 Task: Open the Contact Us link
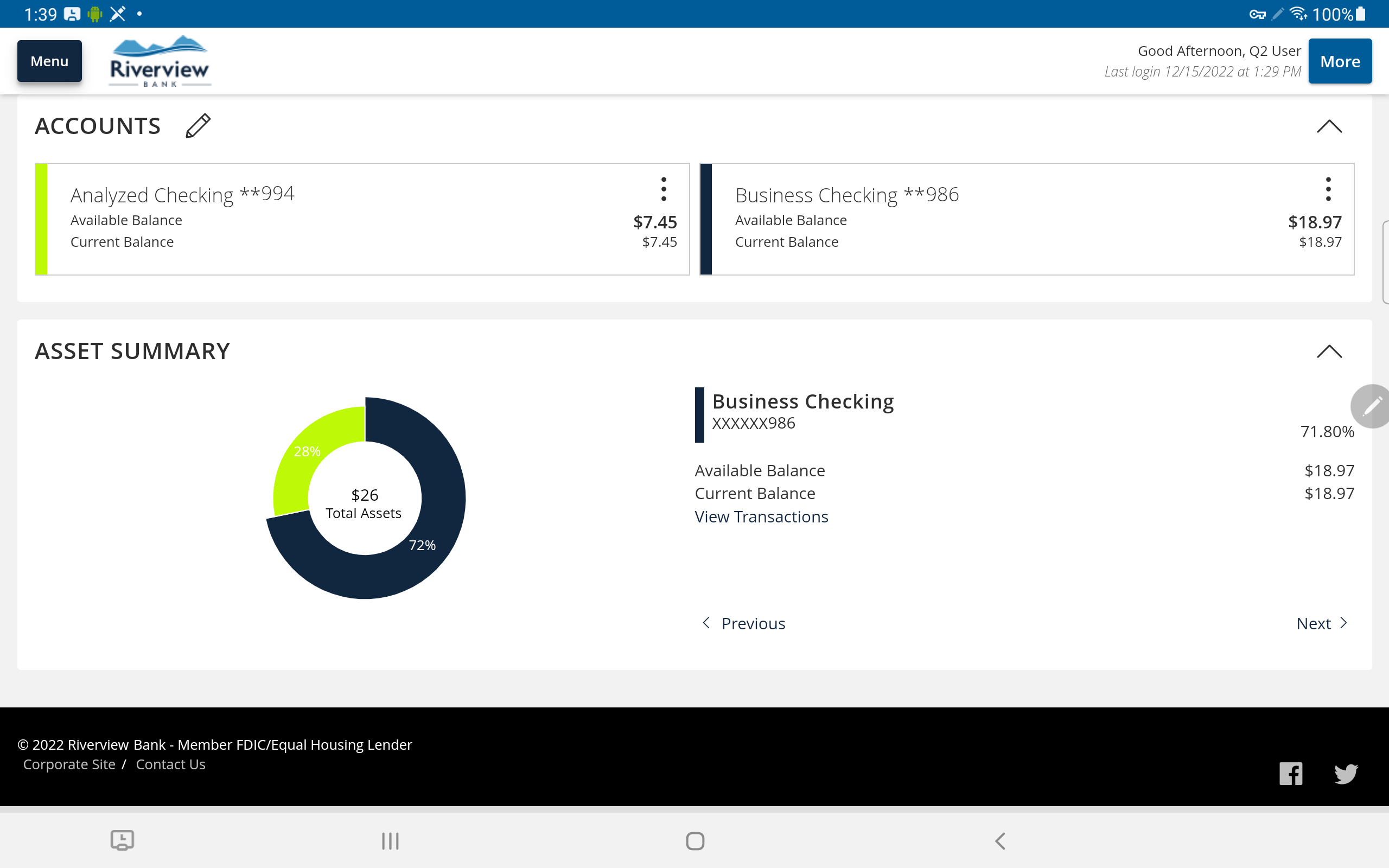pyautogui.click(x=170, y=764)
